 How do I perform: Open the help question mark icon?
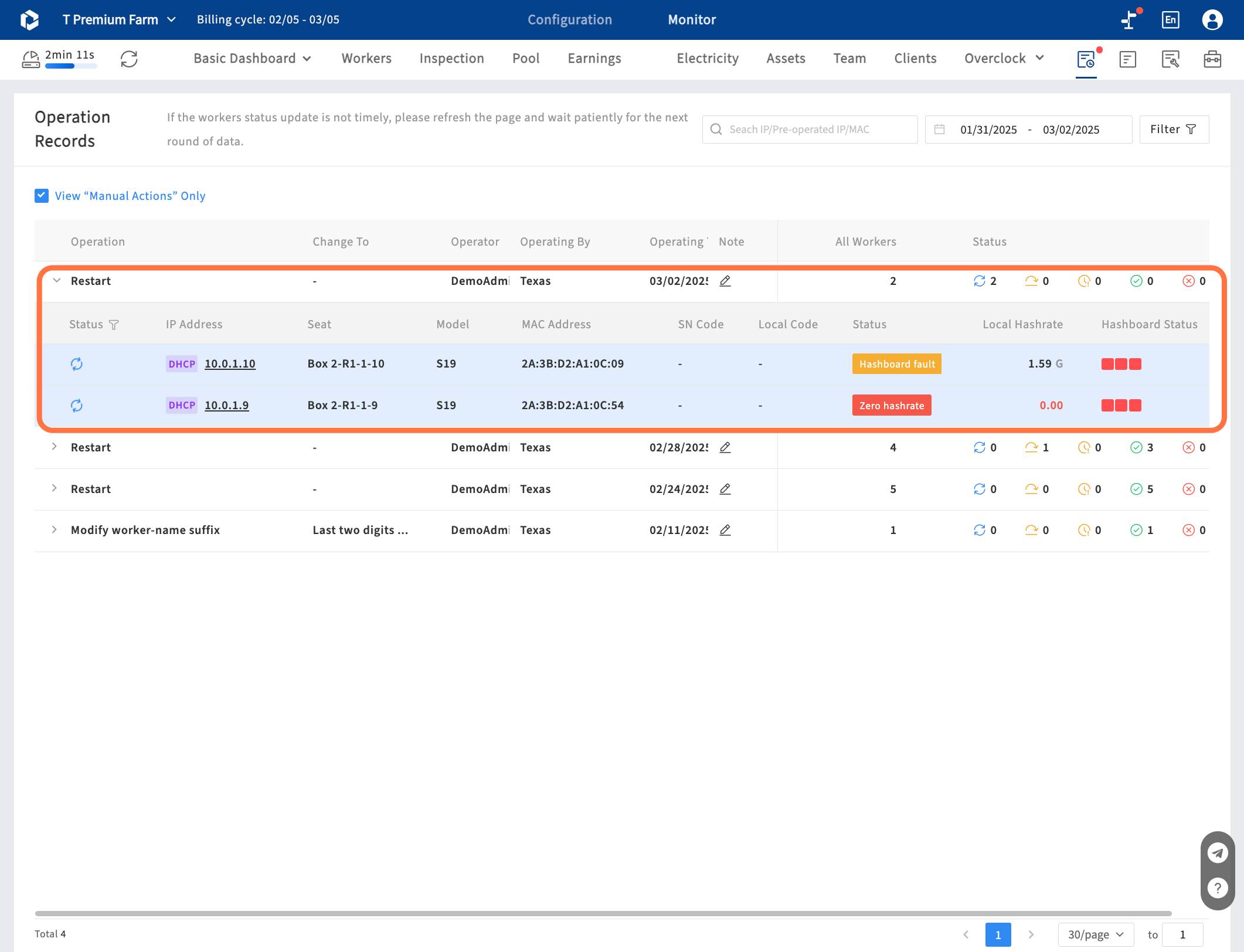click(1218, 888)
